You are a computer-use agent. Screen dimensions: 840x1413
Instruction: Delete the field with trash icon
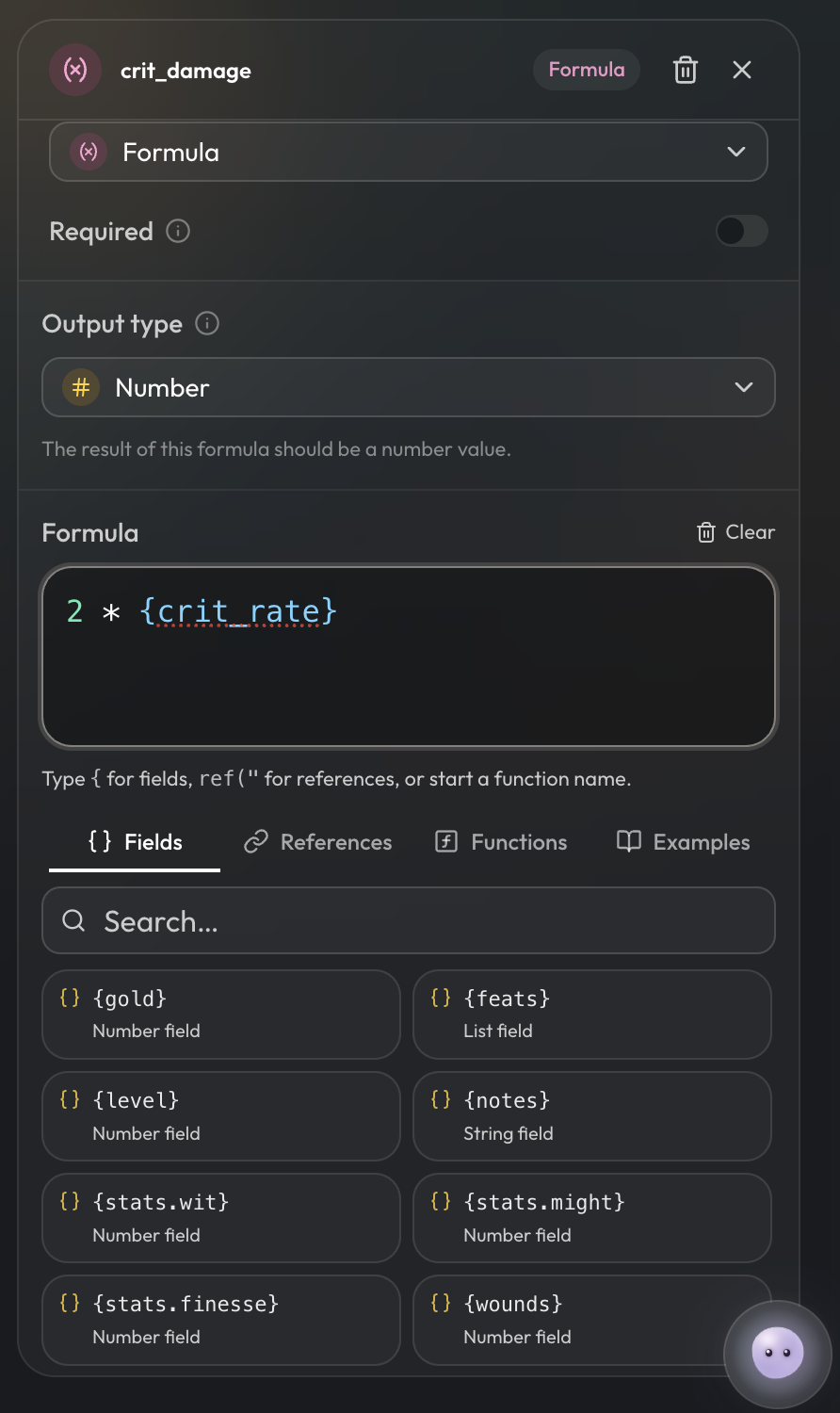[x=686, y=70]
